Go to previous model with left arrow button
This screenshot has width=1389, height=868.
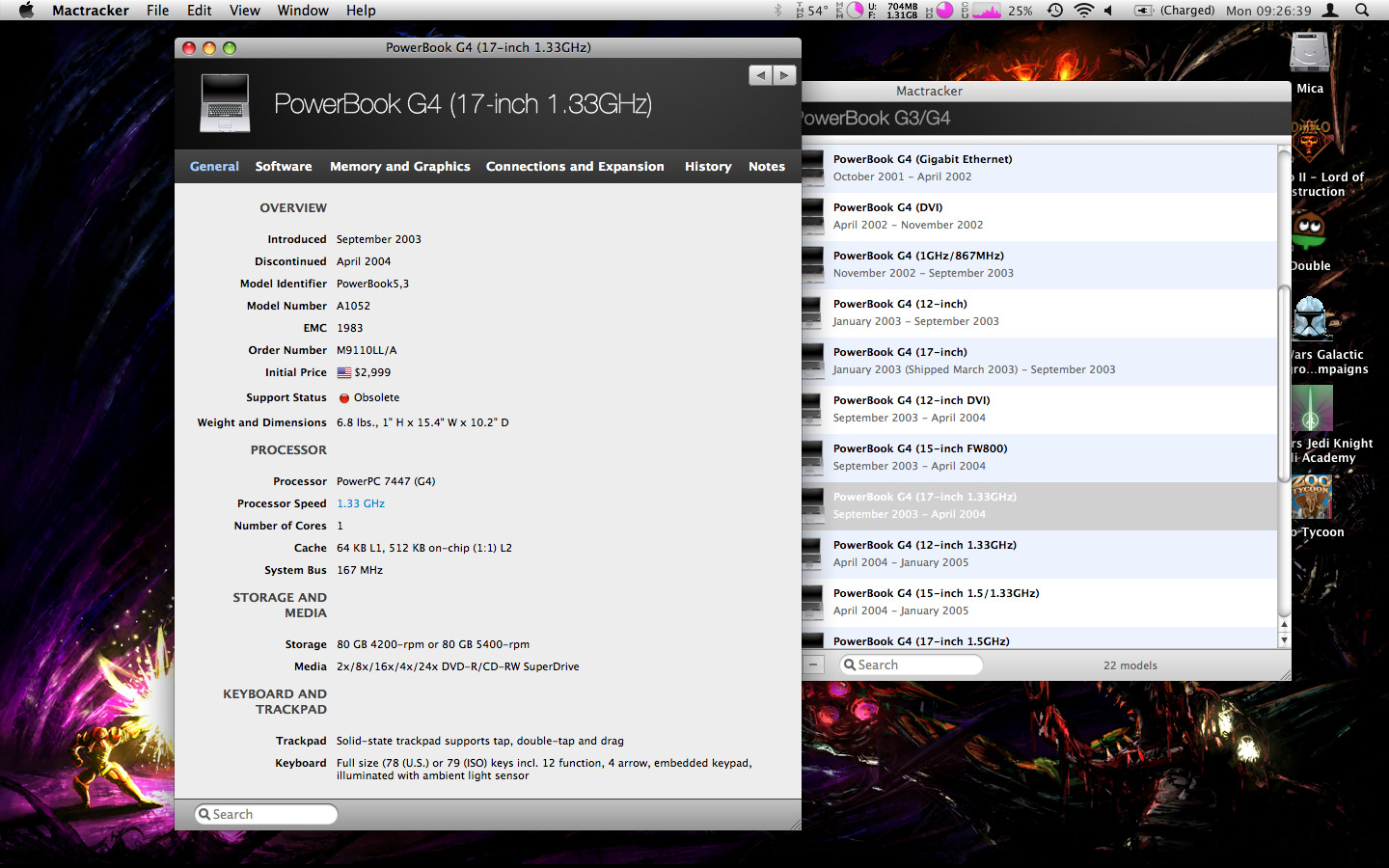760,75
